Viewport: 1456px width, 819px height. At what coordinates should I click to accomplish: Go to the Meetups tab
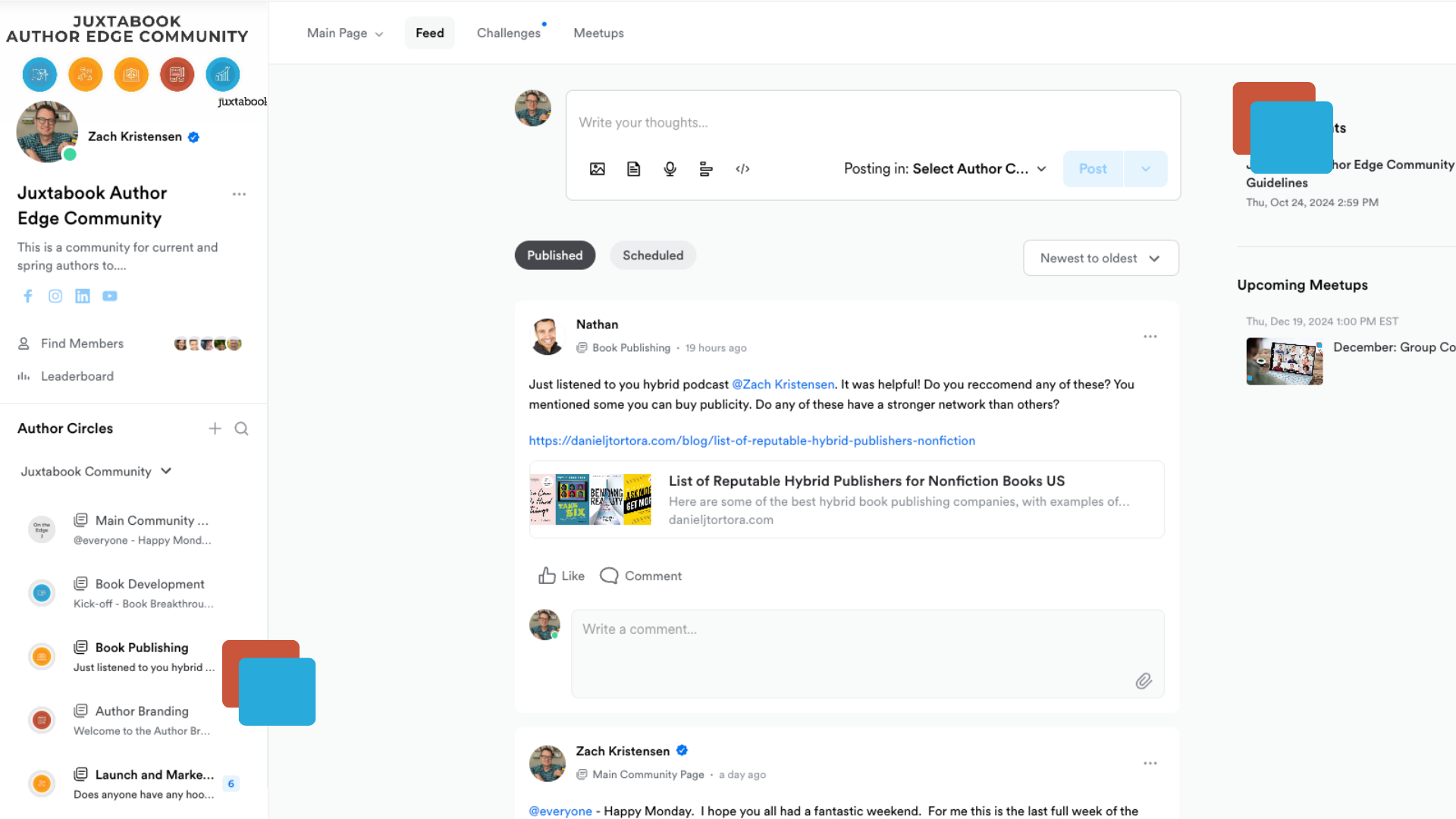click(x=598, y=33)
